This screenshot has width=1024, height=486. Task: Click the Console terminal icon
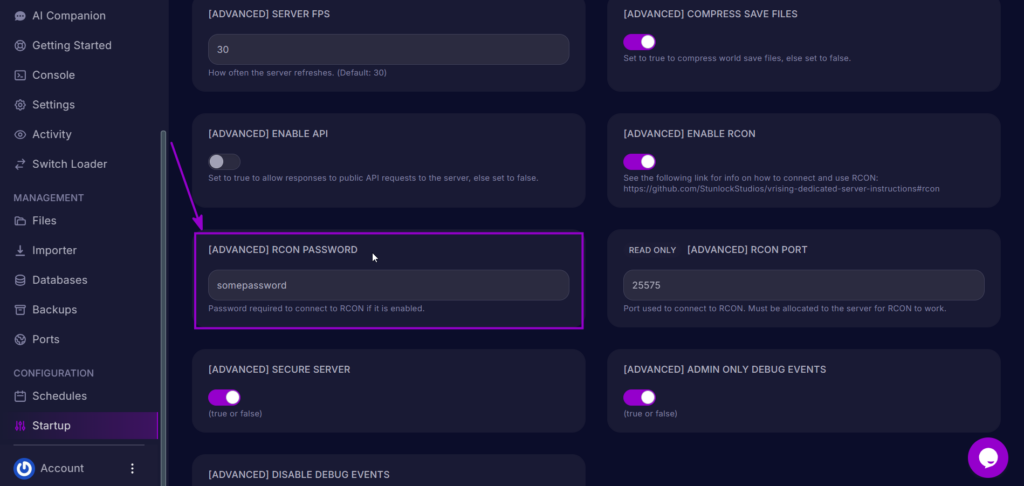20,75
